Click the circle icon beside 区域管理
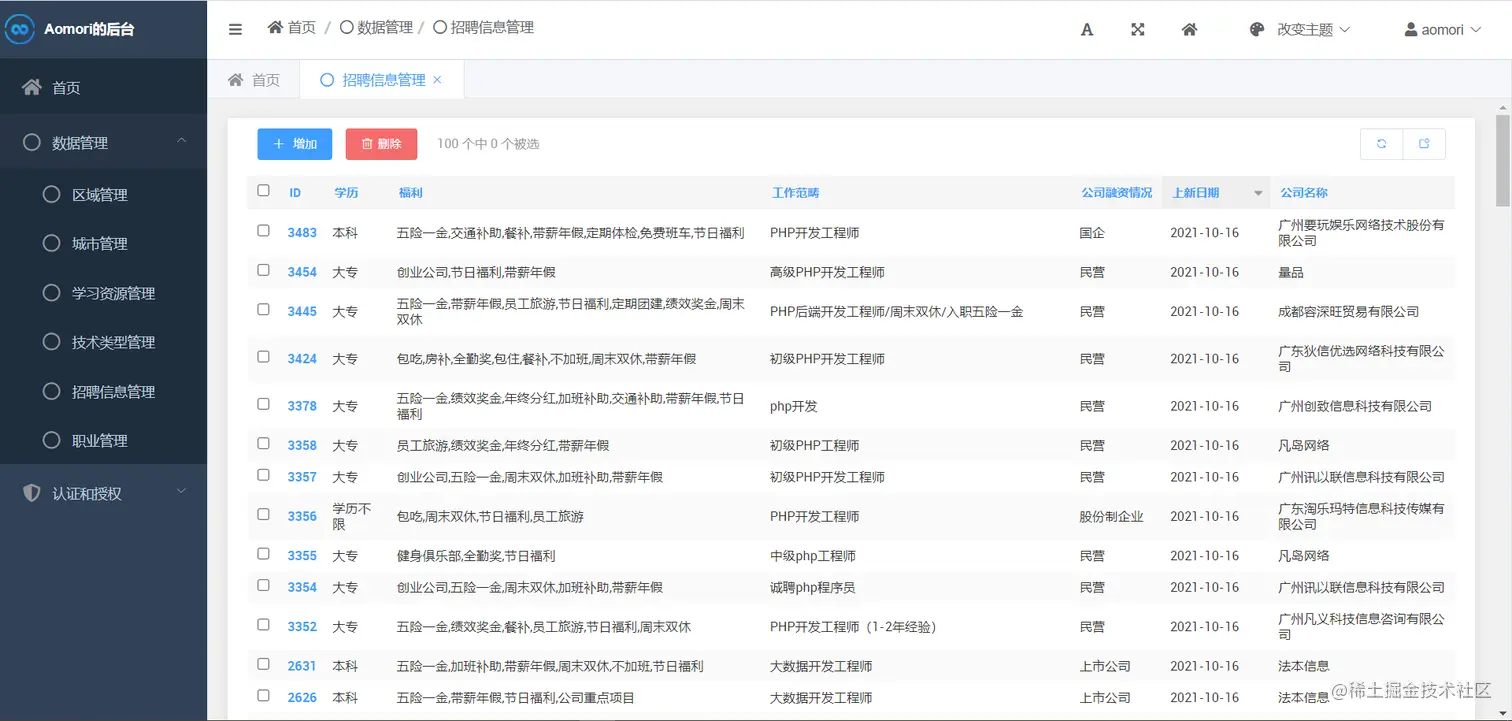This screenshot has width=1512, height=721. [x=52, y=194]
